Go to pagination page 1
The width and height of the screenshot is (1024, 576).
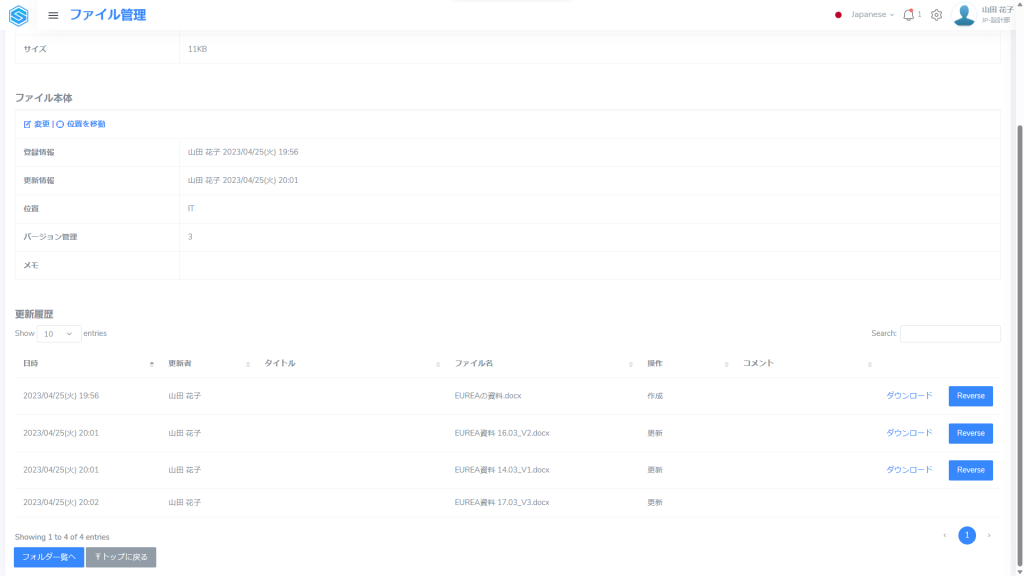967,535
